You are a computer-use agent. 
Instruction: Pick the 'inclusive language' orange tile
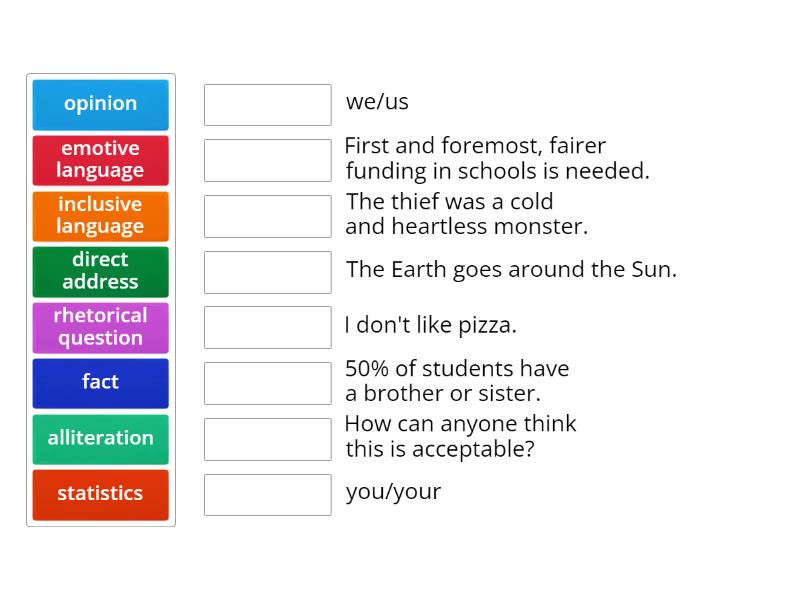coord(100,216)
